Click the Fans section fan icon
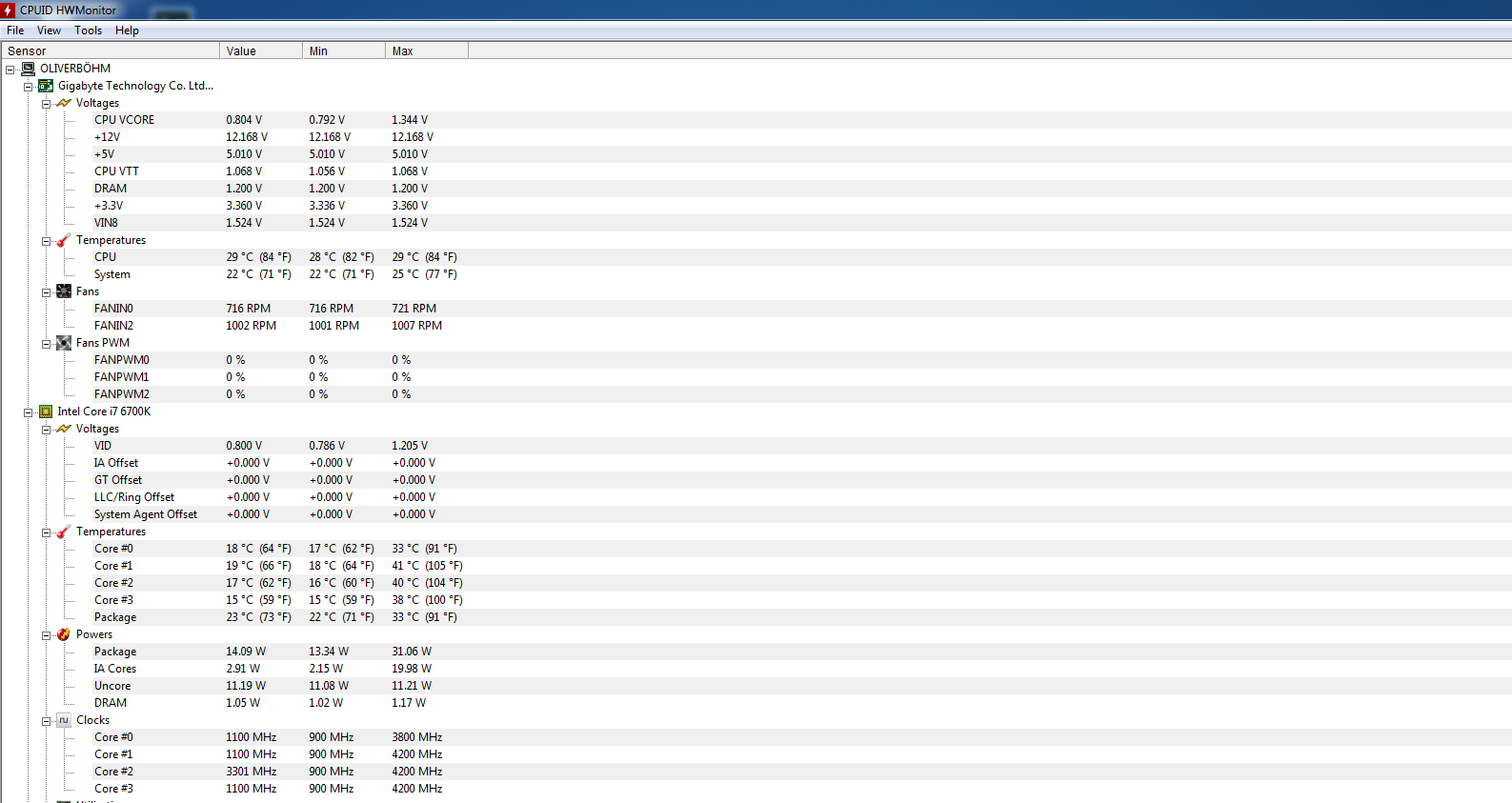This screenshot has width=1512, height=803. (64, 291)
